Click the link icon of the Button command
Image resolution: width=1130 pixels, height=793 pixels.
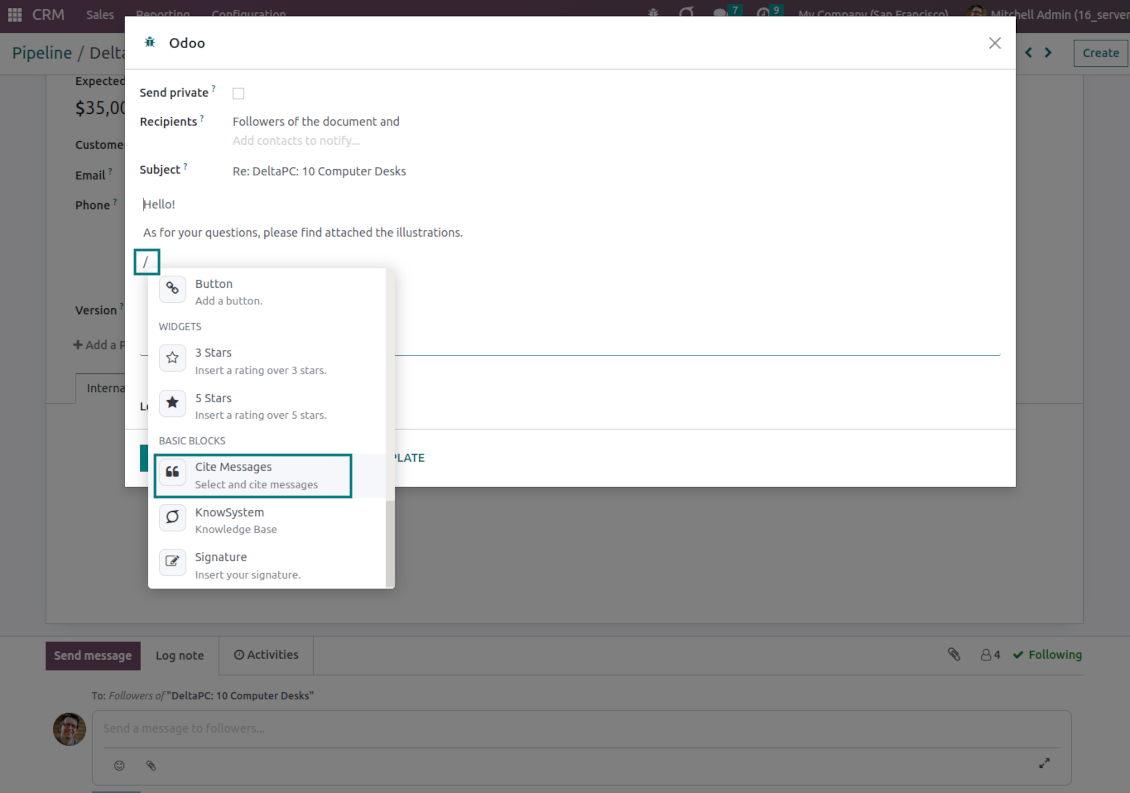(172, 289)
